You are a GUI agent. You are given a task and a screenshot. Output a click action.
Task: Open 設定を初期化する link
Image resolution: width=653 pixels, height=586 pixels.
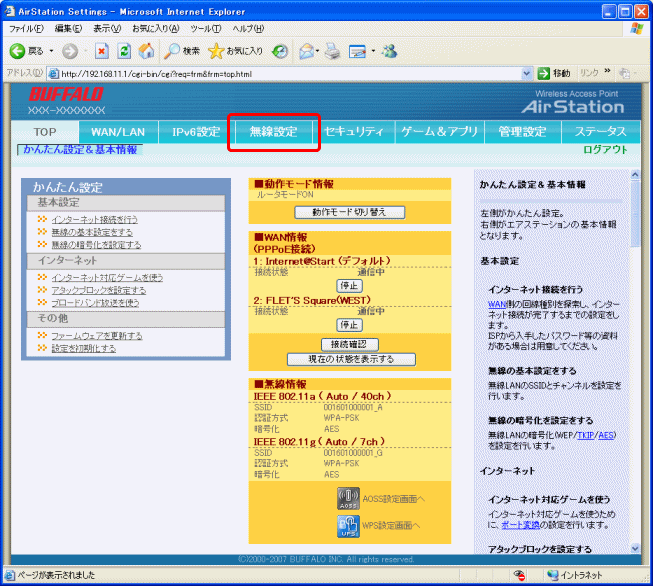84,348
